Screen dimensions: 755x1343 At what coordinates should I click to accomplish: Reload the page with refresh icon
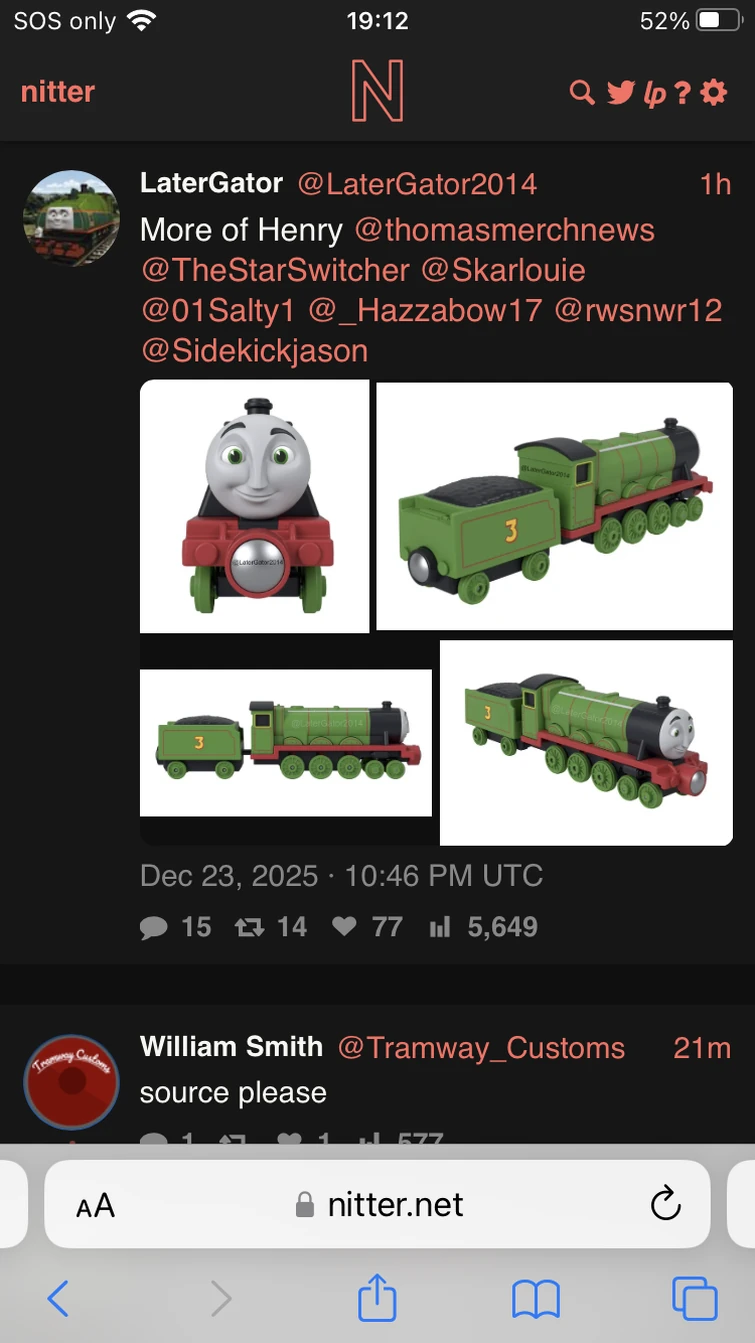click(x=665, y=1204)
